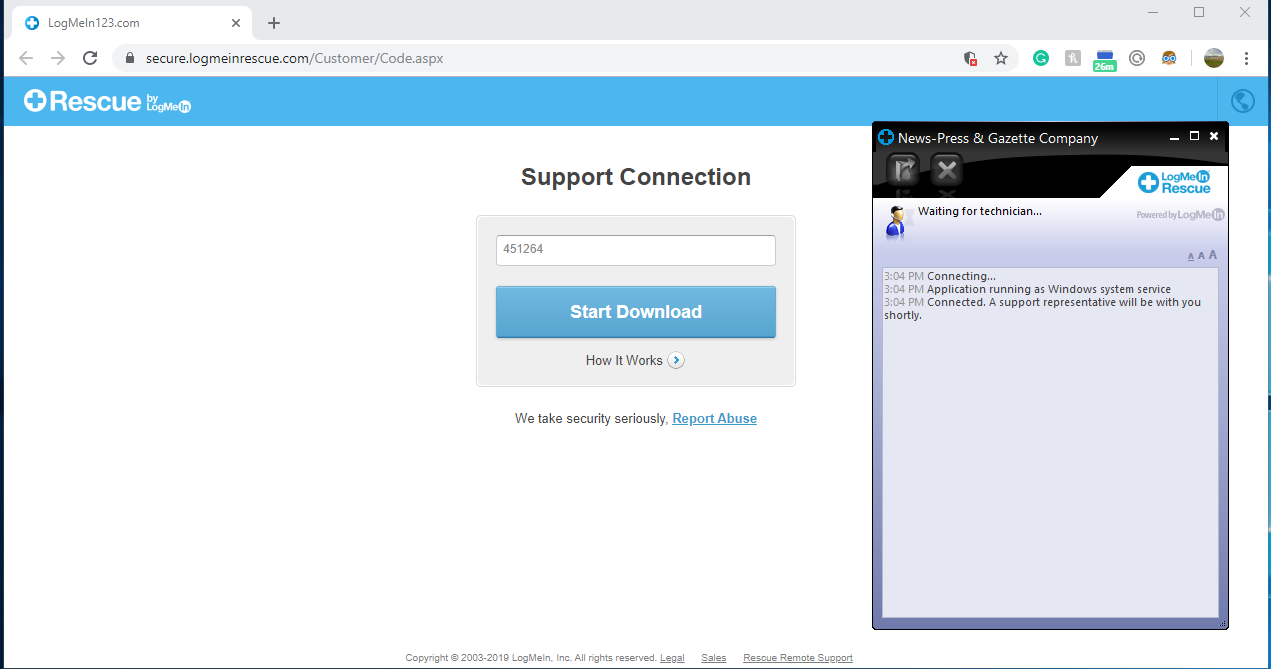The height and width of the screenshot is (669, 1271).
Task: Click the Report Abuse link
Action: (714, 419)
